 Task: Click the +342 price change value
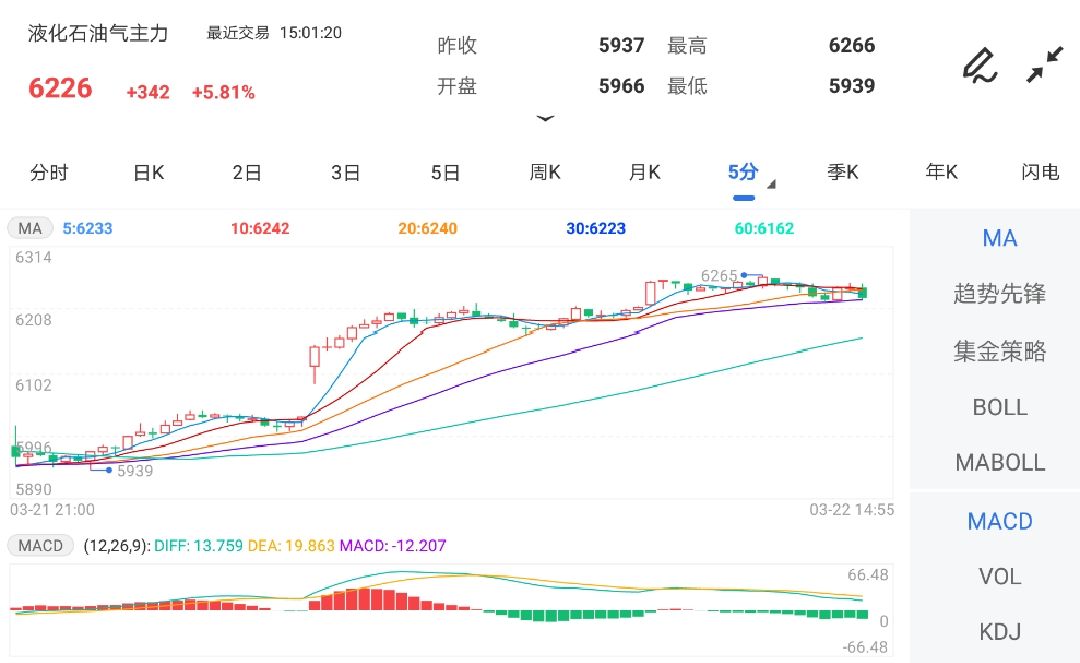point(147,92)
